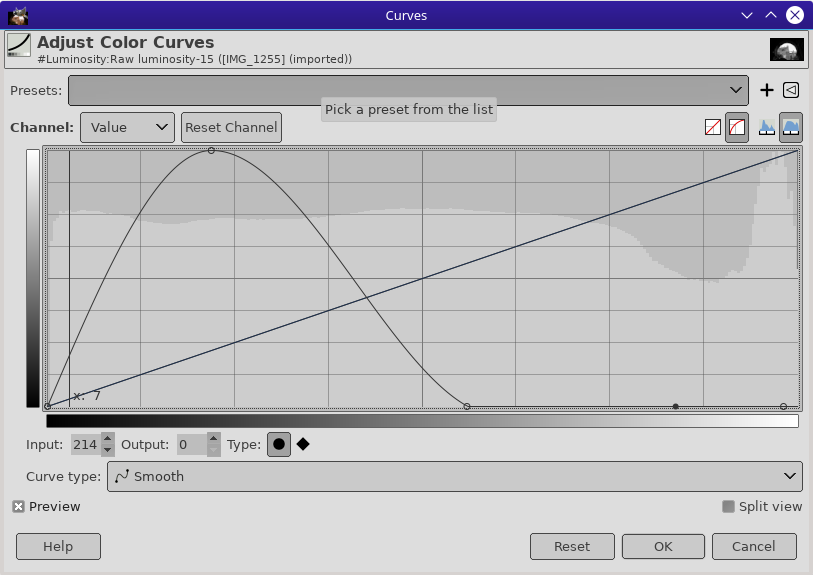Close the Curves window

tap(795, 15)
